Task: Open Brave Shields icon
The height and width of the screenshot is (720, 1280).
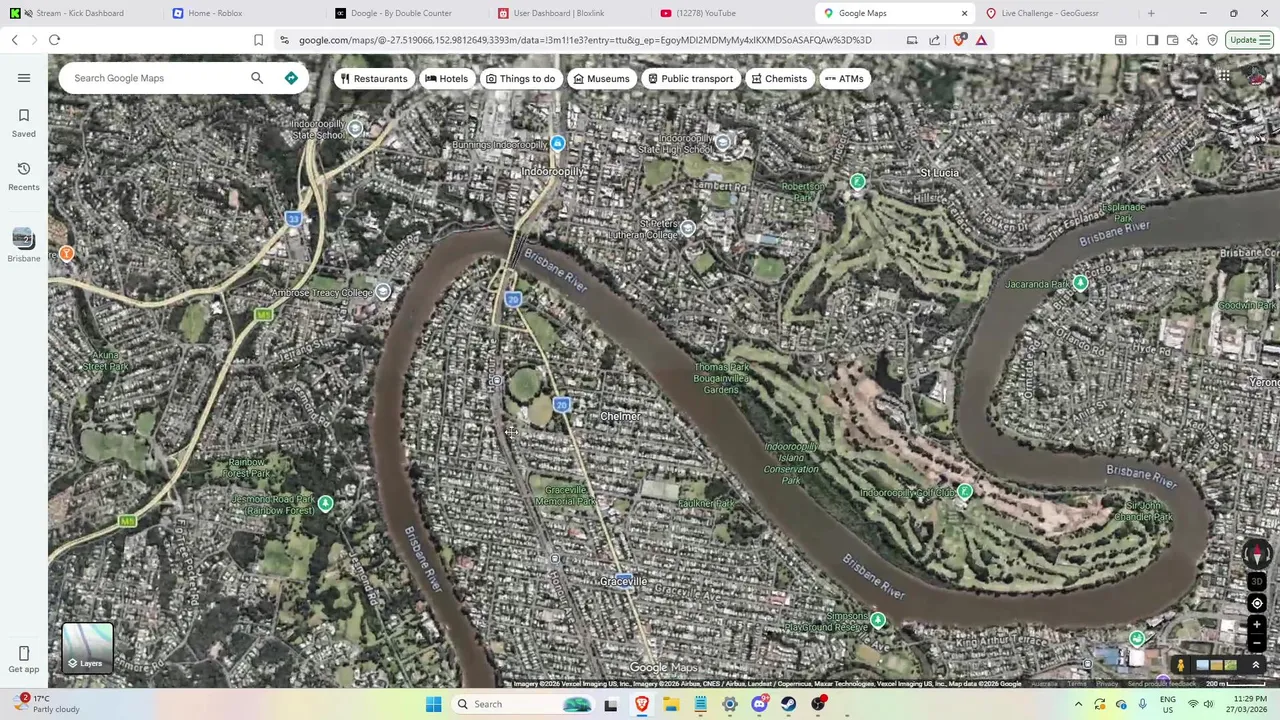Action: [x=960, y=40]
